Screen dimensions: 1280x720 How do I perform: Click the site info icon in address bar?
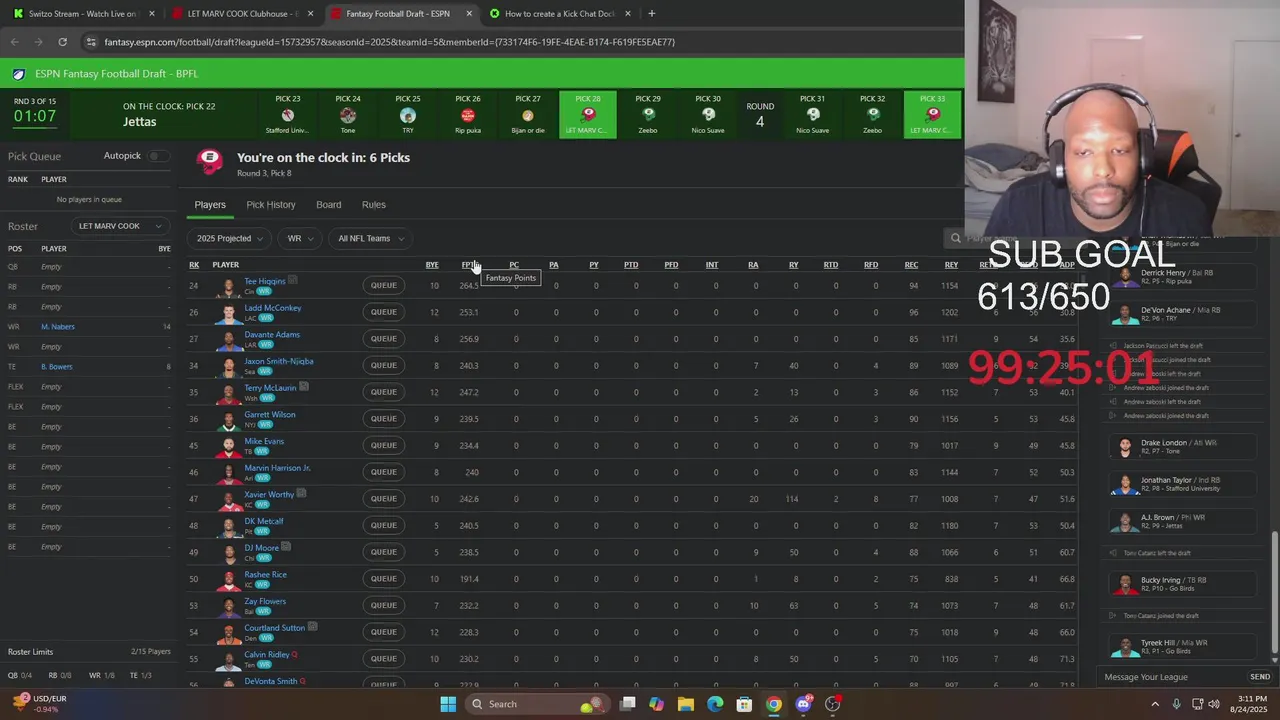tap(91, 42)
